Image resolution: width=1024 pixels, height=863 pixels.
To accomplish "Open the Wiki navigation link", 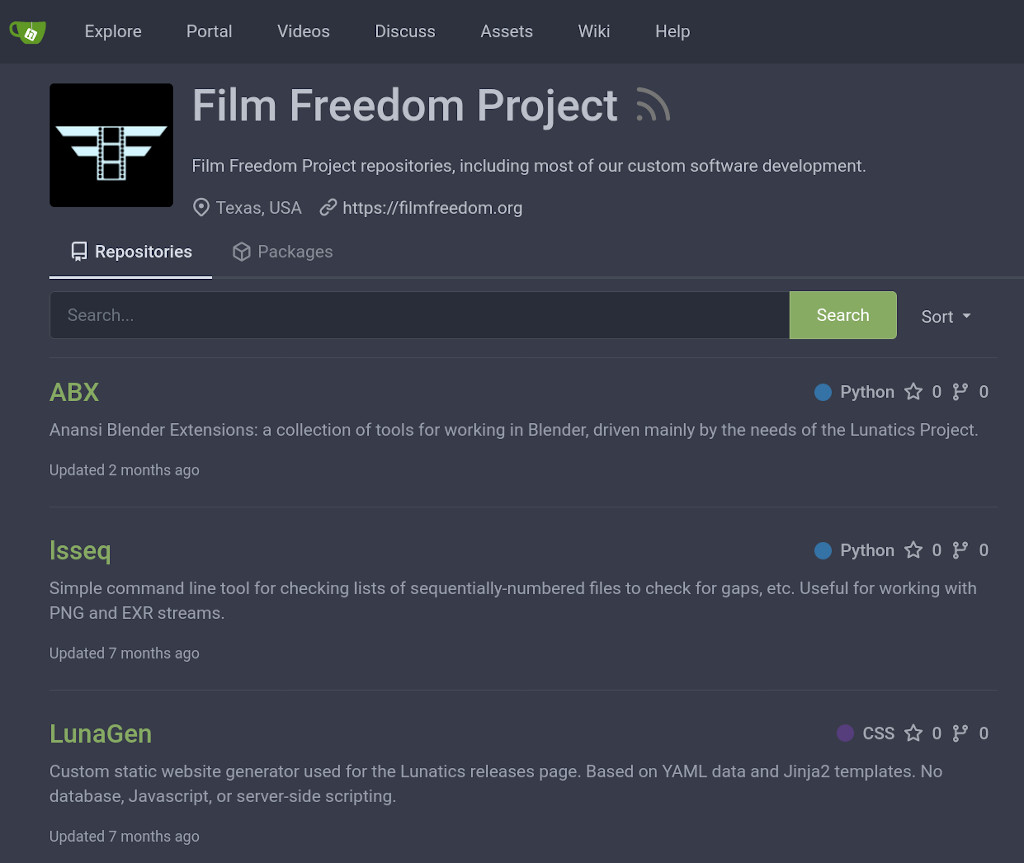I will 593,32.
